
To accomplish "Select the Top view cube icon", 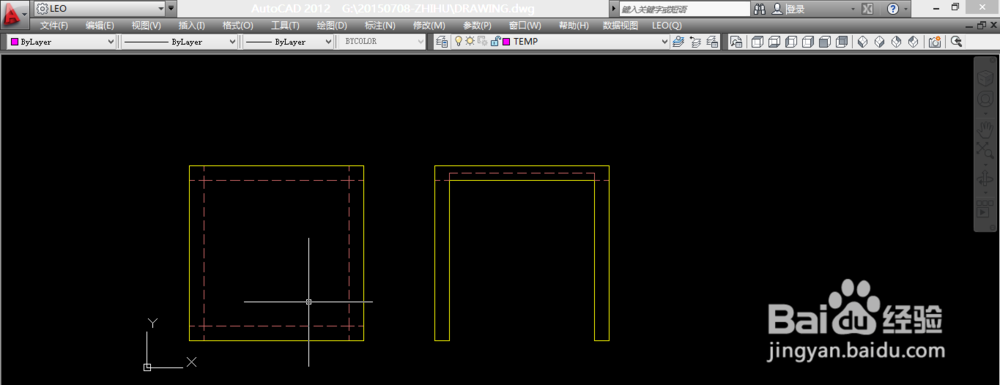I will (x=758, y=41).
